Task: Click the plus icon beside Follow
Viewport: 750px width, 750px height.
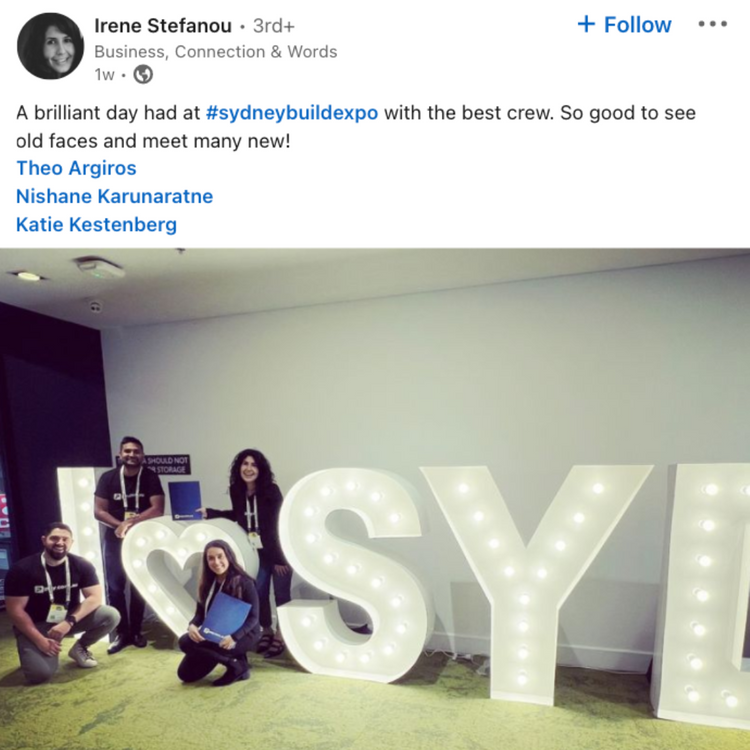Action: click(x=586, y=24)
